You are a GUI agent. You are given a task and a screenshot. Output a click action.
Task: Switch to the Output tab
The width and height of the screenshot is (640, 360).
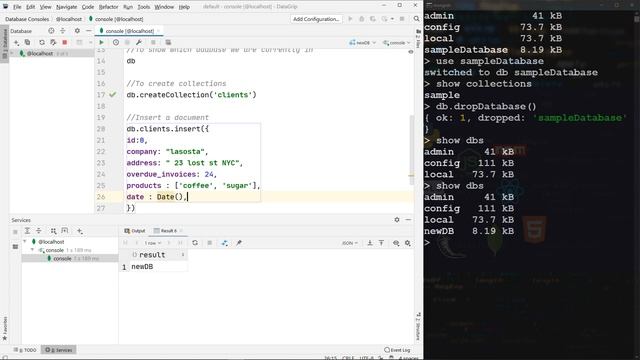coord(135,231)
